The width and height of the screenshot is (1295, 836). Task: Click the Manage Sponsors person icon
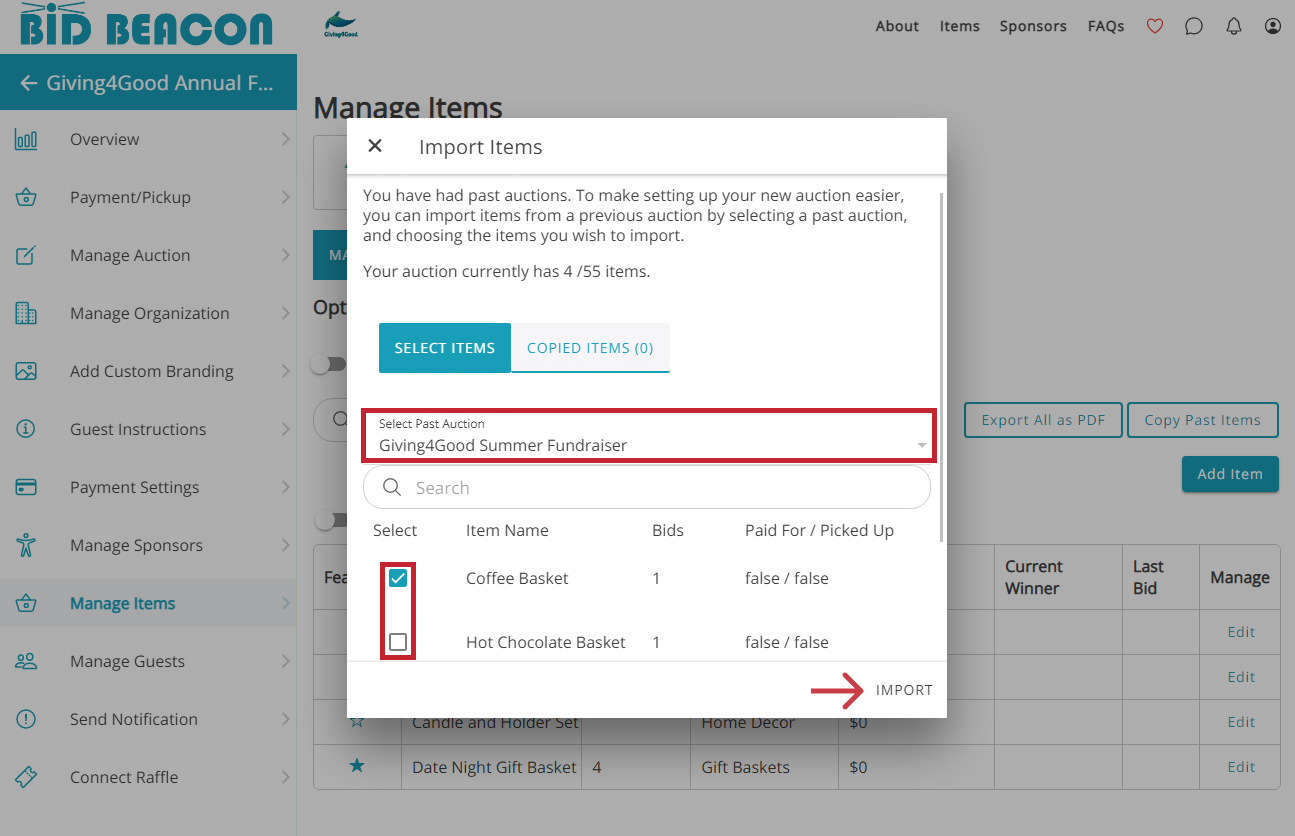(26, 545)
